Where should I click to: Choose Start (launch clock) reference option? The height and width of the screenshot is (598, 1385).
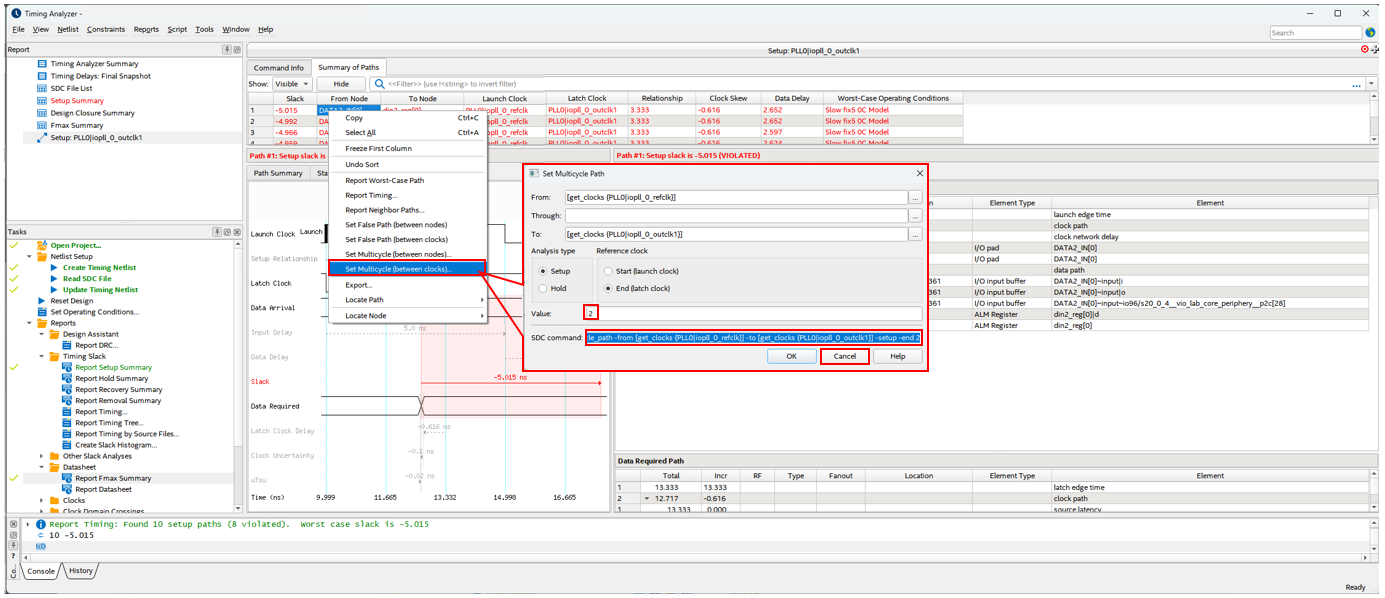[608, 271]
